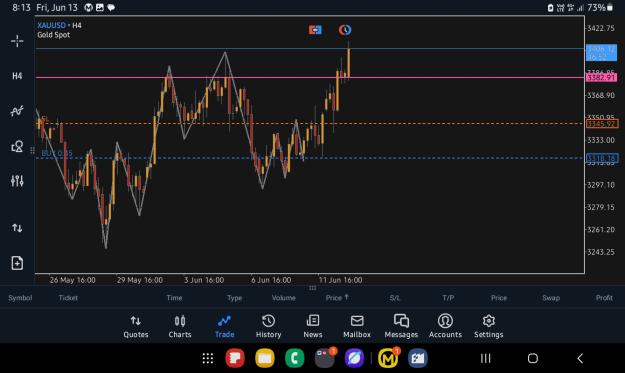Tap the gallery image notification icon

coord(100,8)
